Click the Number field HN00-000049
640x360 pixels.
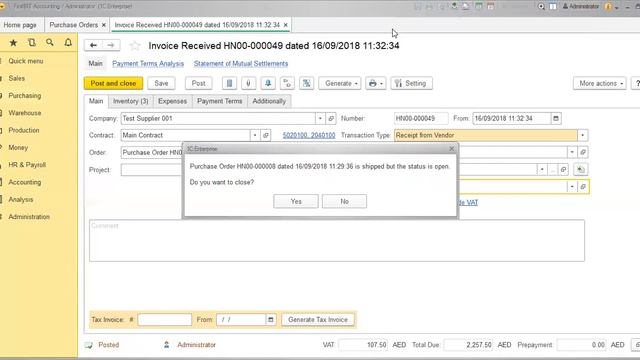point(421,118)
